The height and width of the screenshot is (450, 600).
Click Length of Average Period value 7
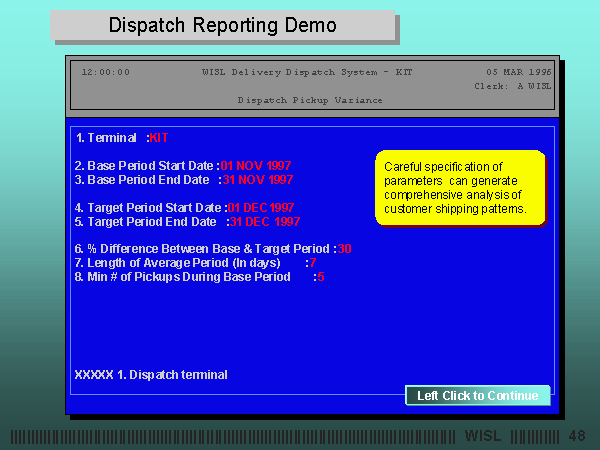click(x=313, y=263)
